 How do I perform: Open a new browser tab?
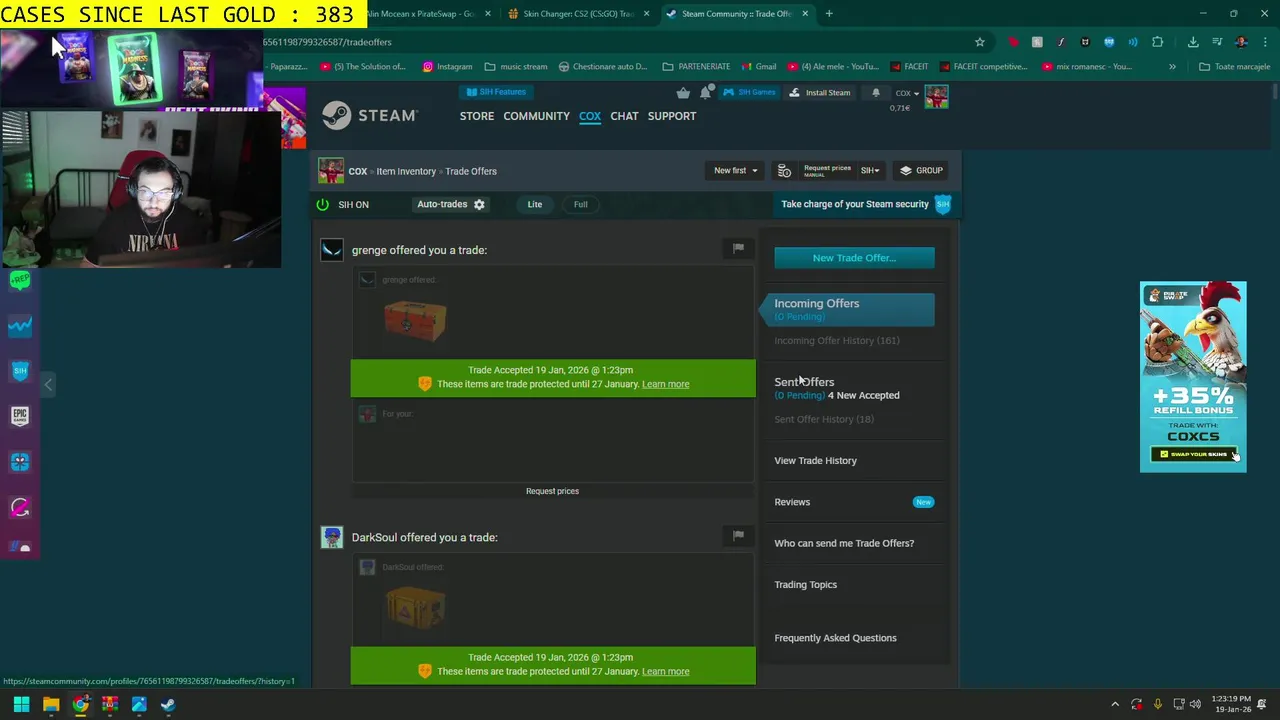829,14
